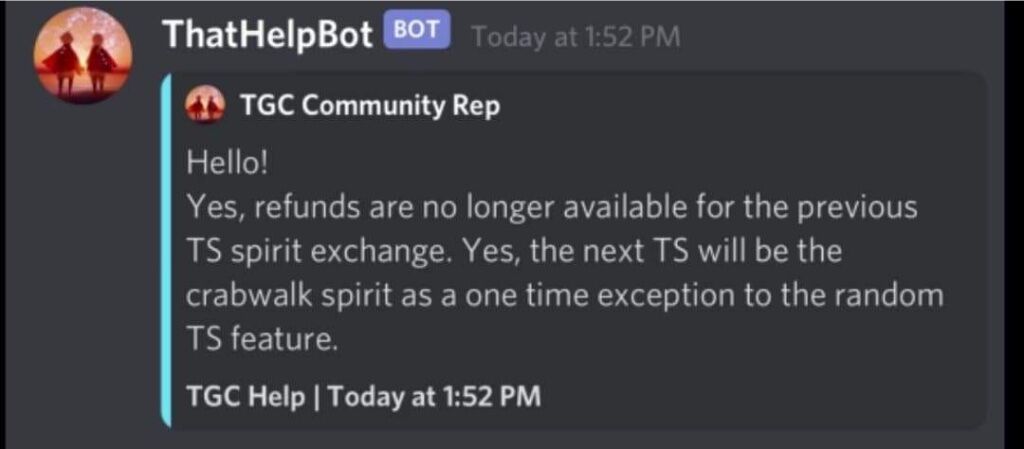The image size is (1024, 449).
Task: Select the word available in the first sentence
Action: (x=611, y=208)
